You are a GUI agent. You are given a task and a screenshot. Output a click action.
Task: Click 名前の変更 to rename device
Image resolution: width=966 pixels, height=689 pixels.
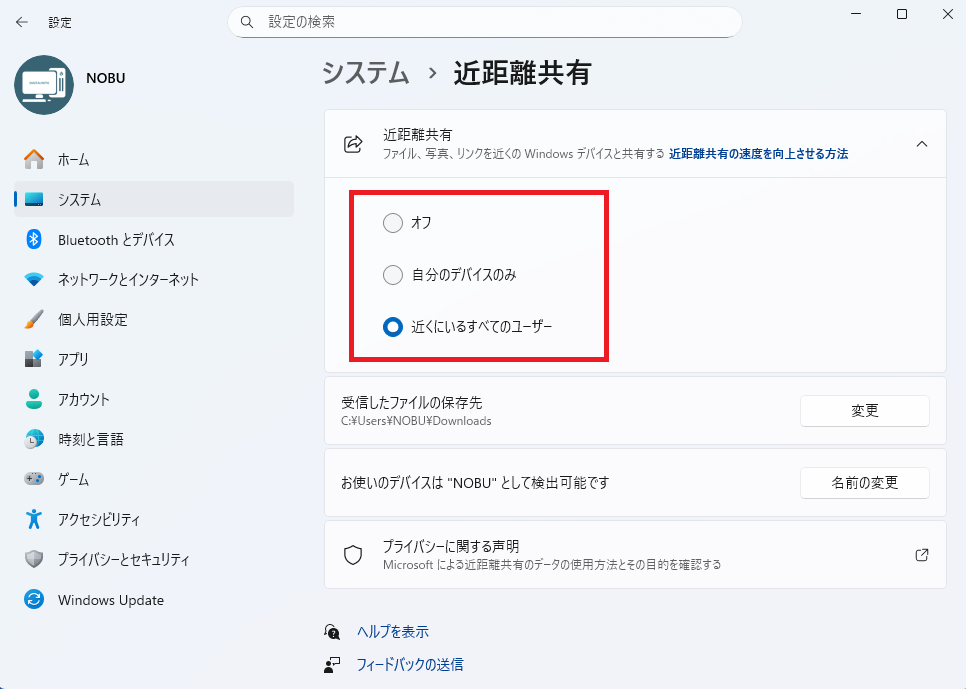[x=864, y=483]
